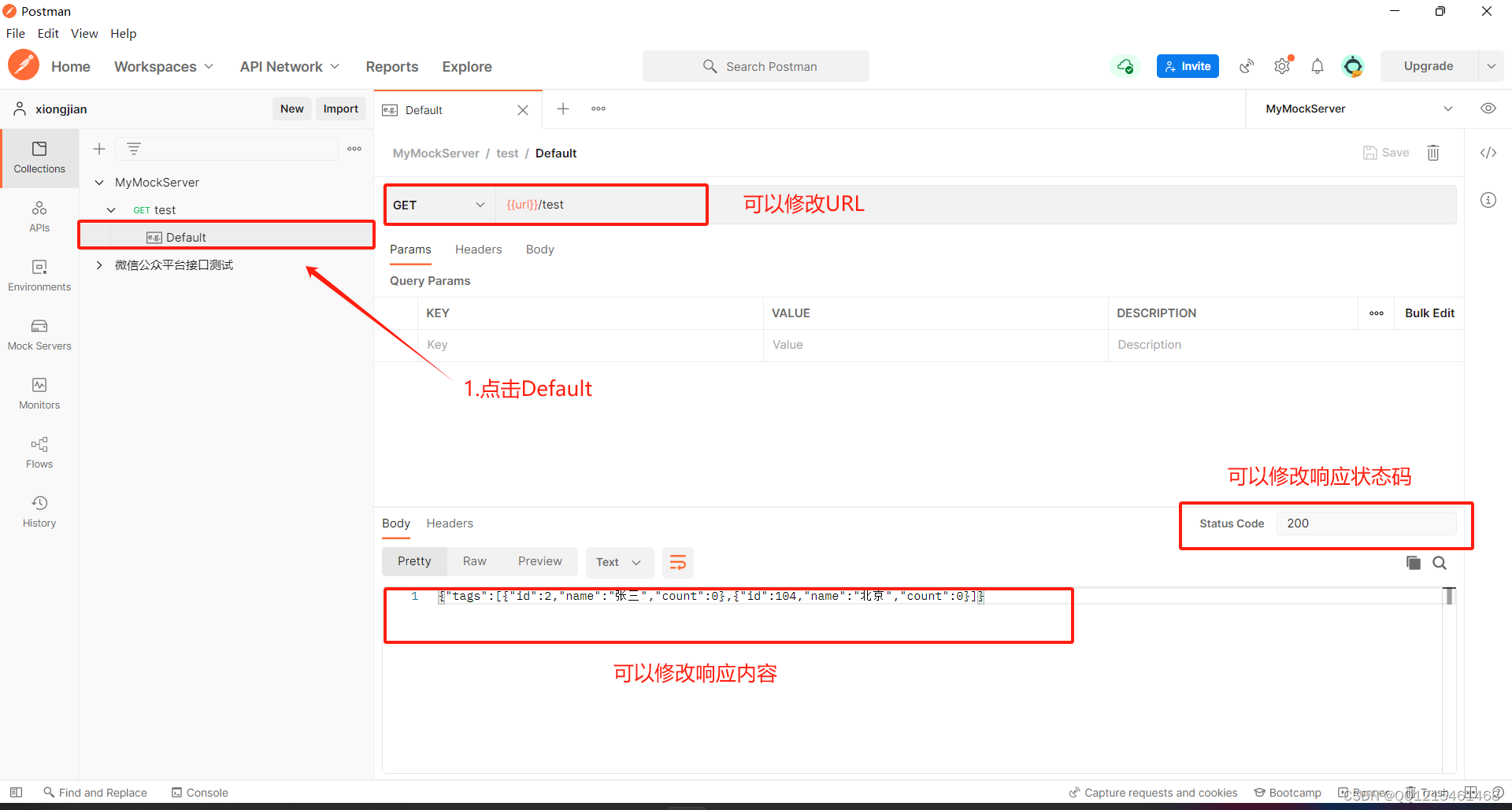Open the Flows sidebar panel
1512x810 pixels.
click(39, 453)
